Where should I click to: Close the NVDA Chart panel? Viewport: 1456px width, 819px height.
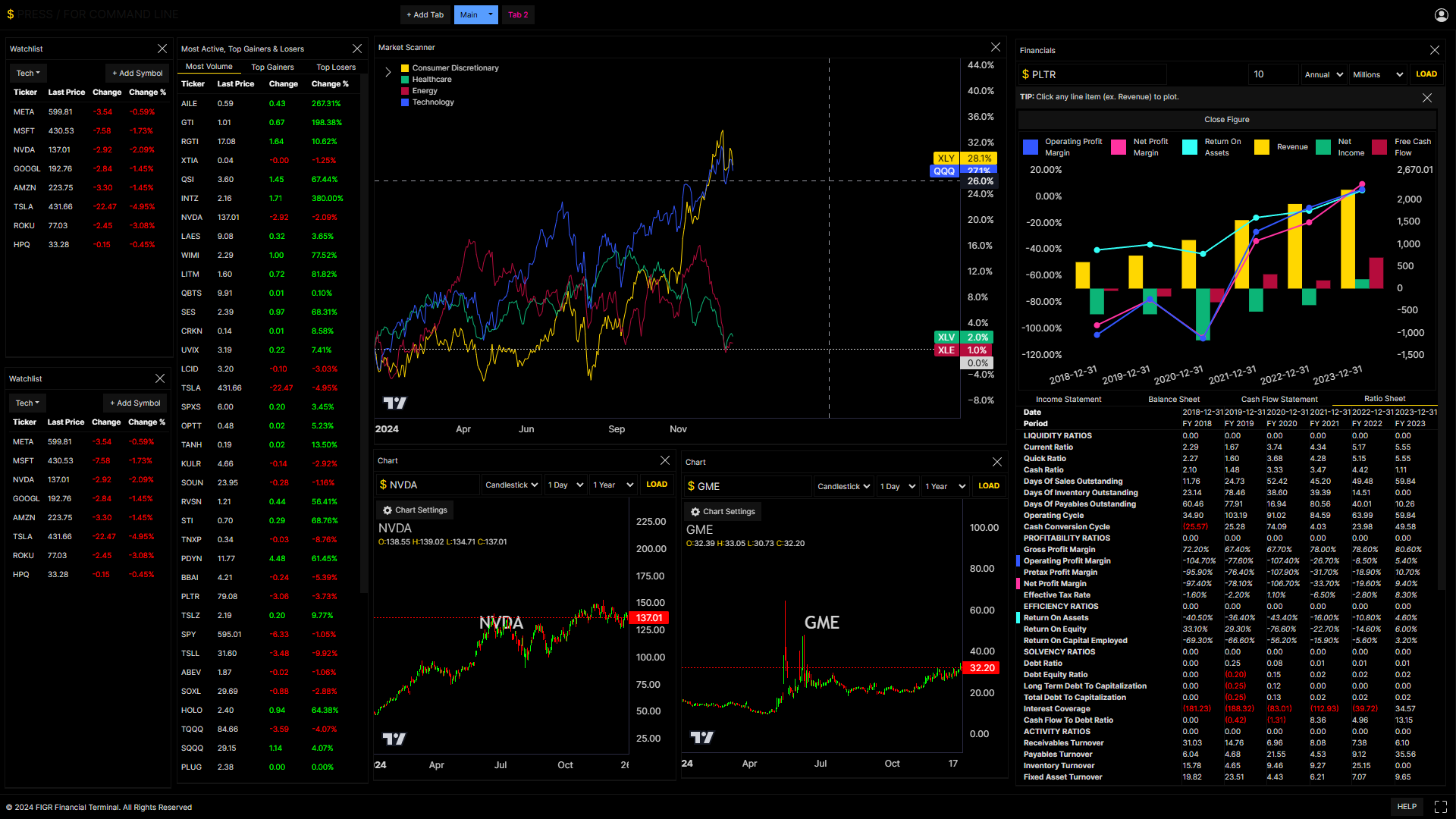[665, 460]
